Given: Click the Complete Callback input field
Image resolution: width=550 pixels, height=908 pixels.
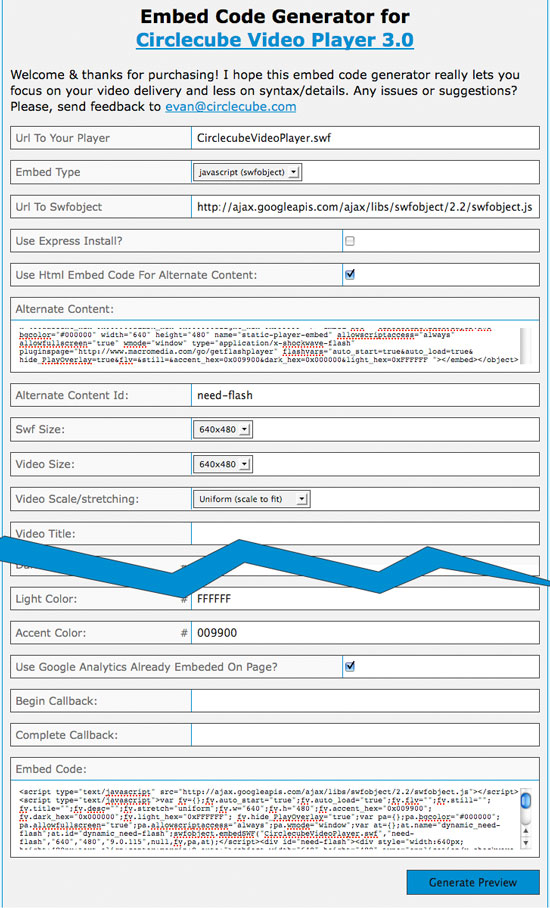Looking at the screenshot, I should pos(365,735).
